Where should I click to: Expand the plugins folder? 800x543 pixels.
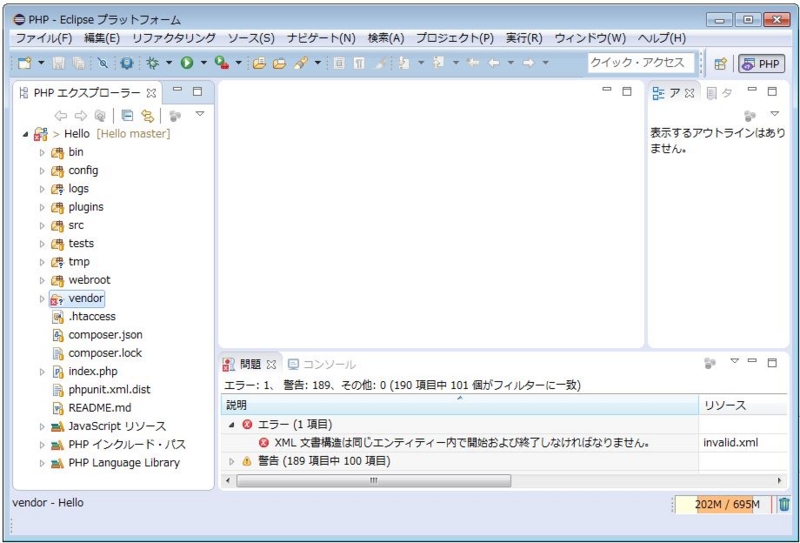click(x=42, y=207)
